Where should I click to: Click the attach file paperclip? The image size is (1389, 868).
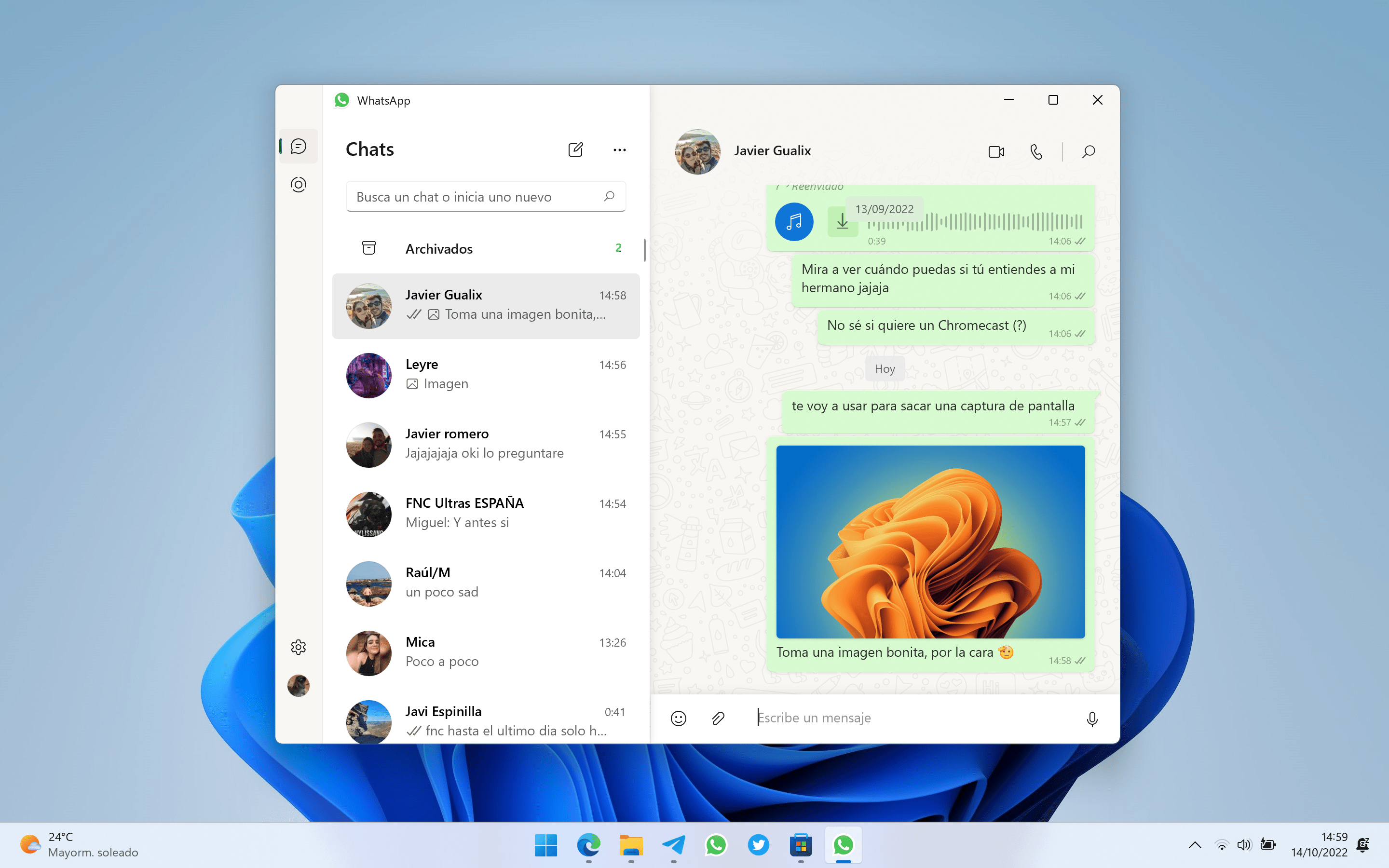[x=718, y=718]
